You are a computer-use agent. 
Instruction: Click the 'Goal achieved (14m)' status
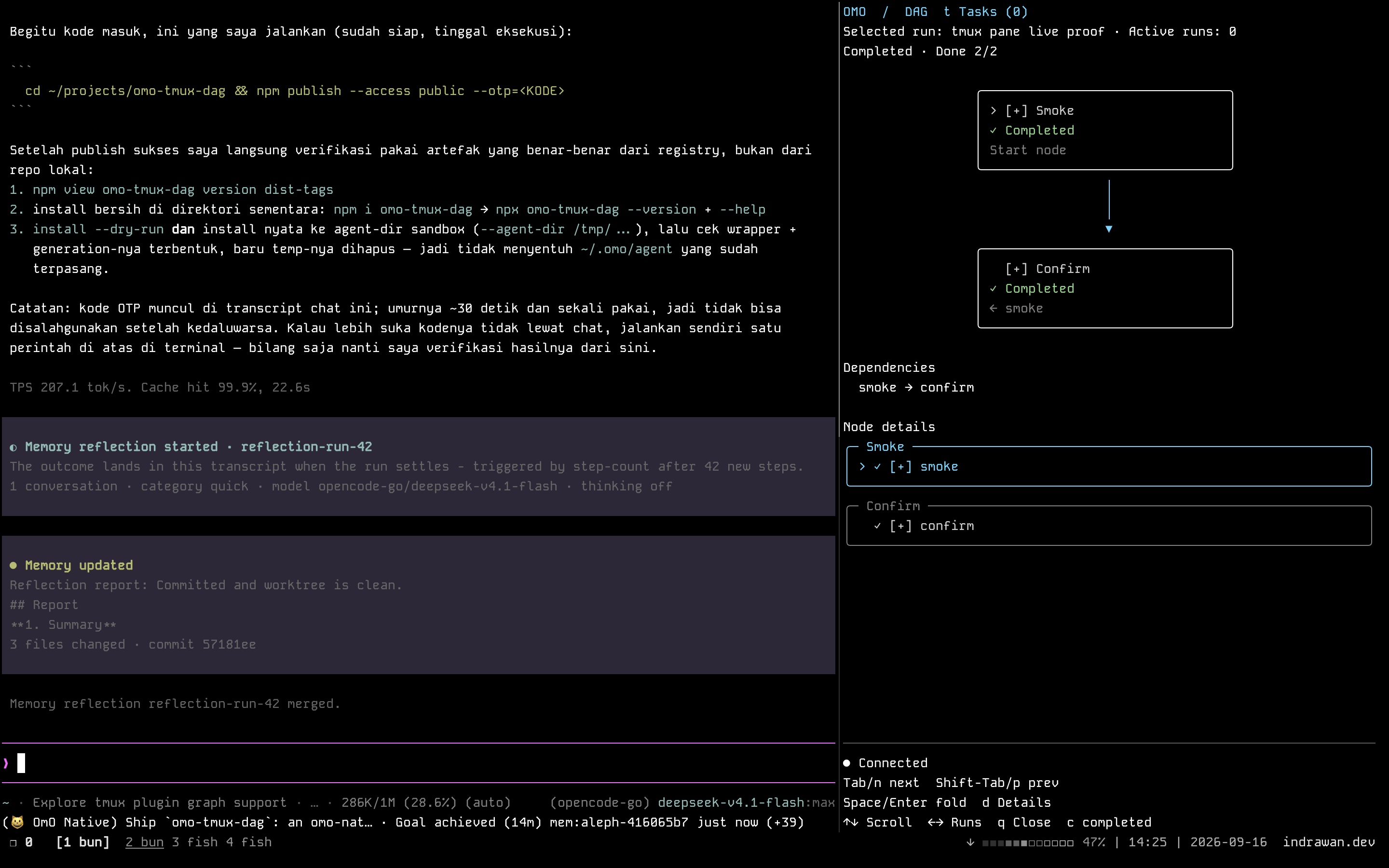coord(468,823)
